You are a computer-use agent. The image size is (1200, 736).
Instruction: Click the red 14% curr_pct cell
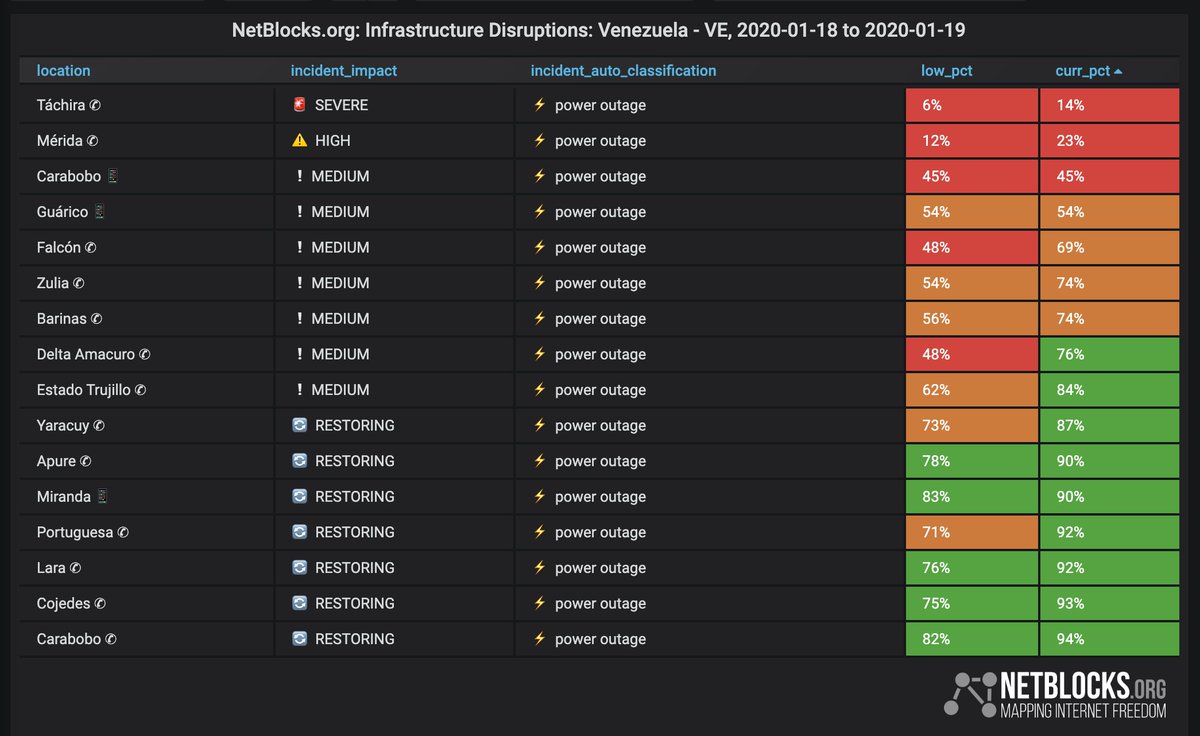click(x=1110, y=105)
